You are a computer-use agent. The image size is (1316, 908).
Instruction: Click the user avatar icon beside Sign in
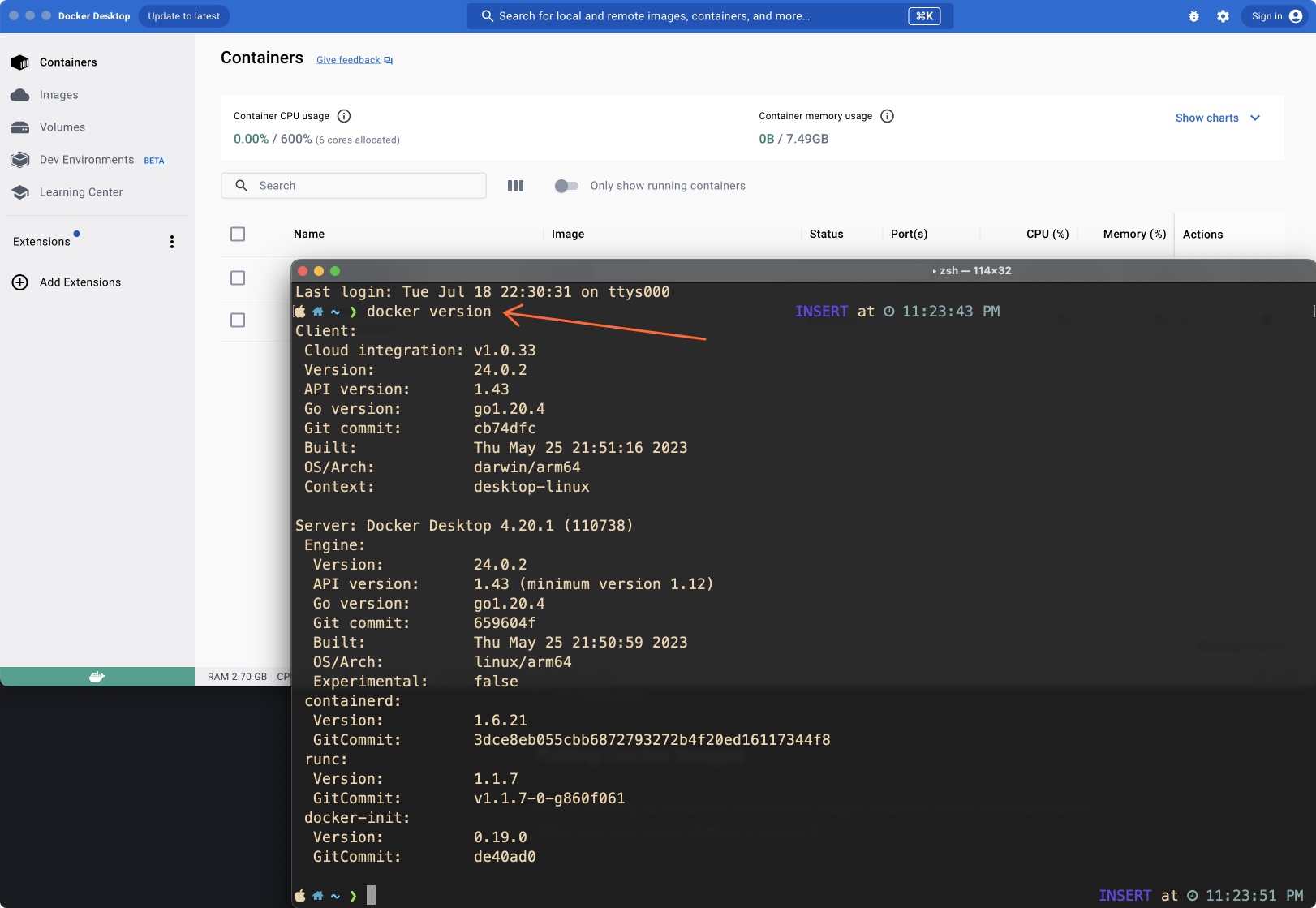(1296, 16)
